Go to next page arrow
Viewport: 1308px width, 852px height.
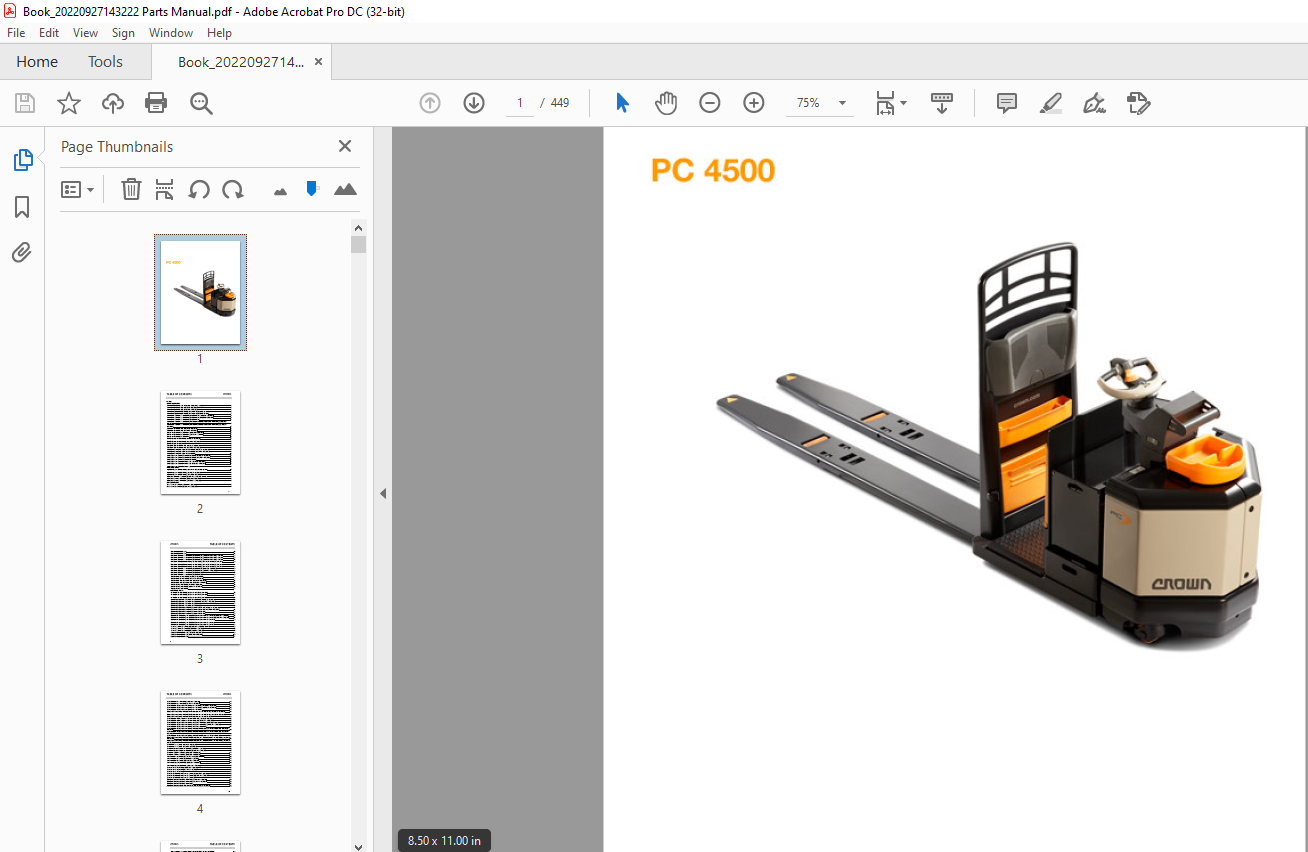[474, 103]
